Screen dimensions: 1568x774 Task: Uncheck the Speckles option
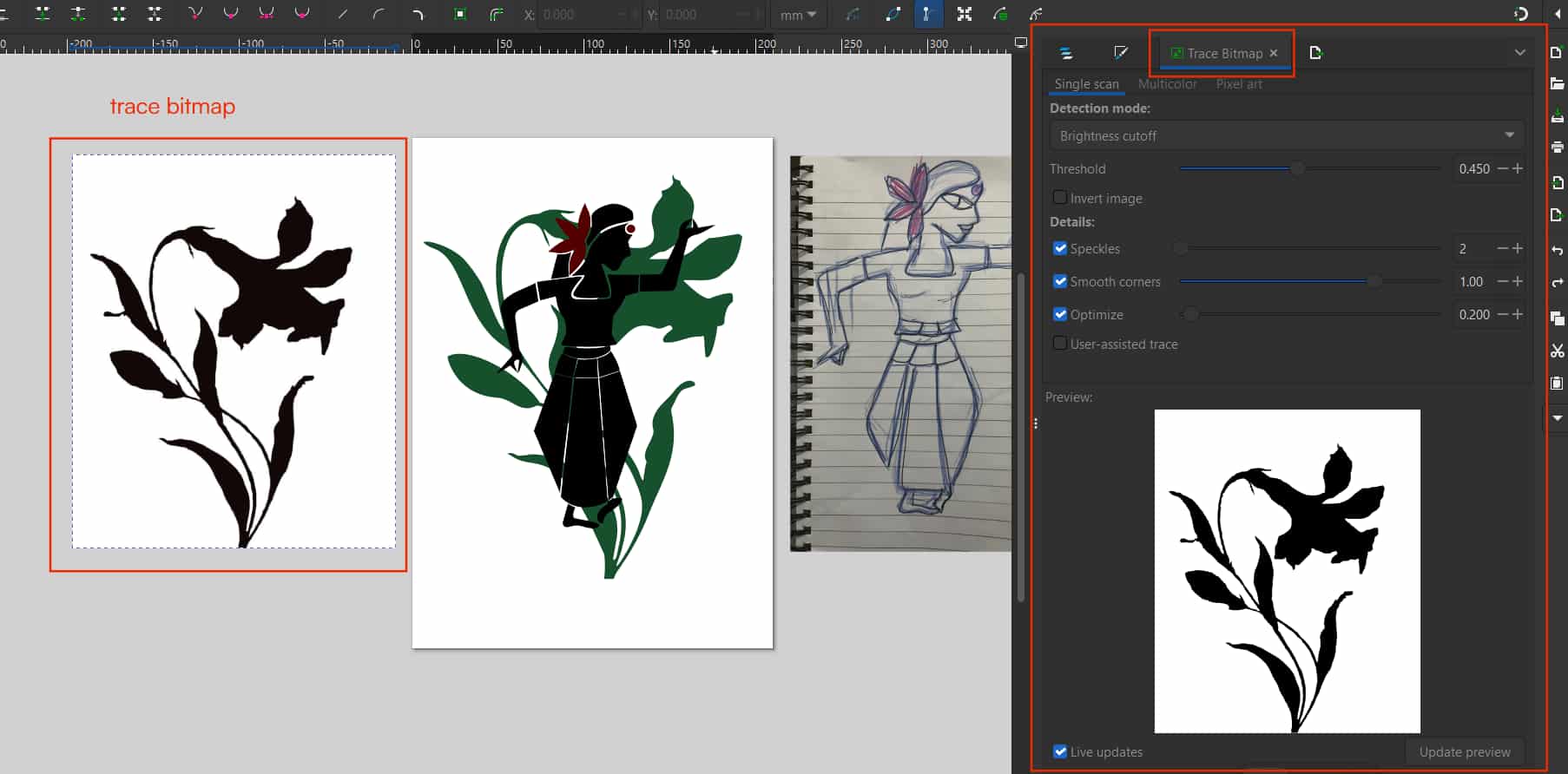(x=1060, y=248)
